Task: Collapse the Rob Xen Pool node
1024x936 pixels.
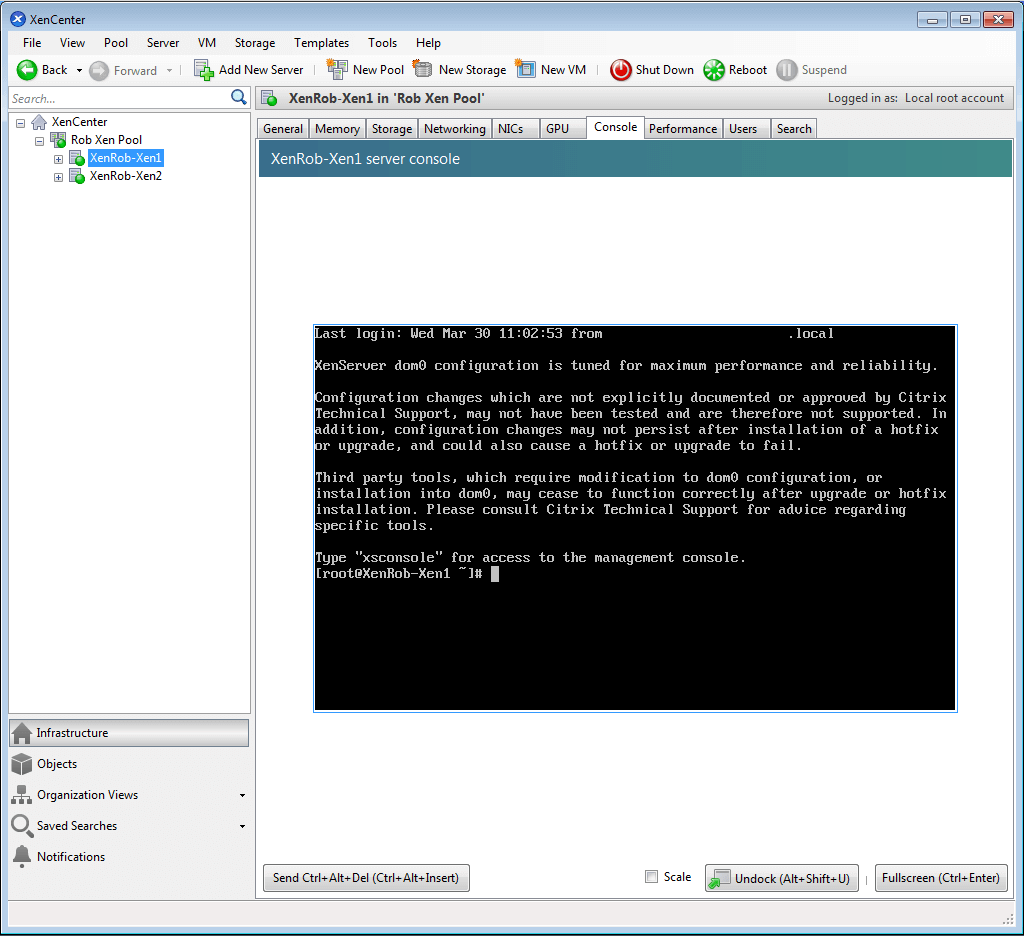Action: pyautogui.click(x=39, y=141)
